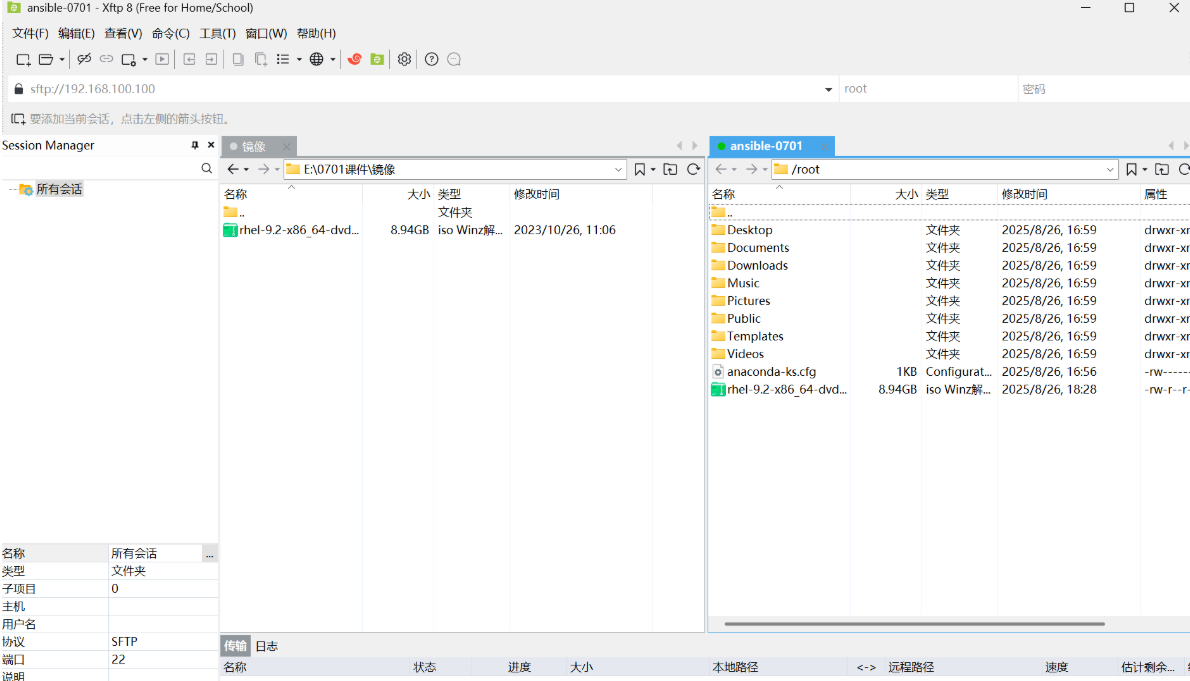Open the 查看(V) menu

point(123,33)
